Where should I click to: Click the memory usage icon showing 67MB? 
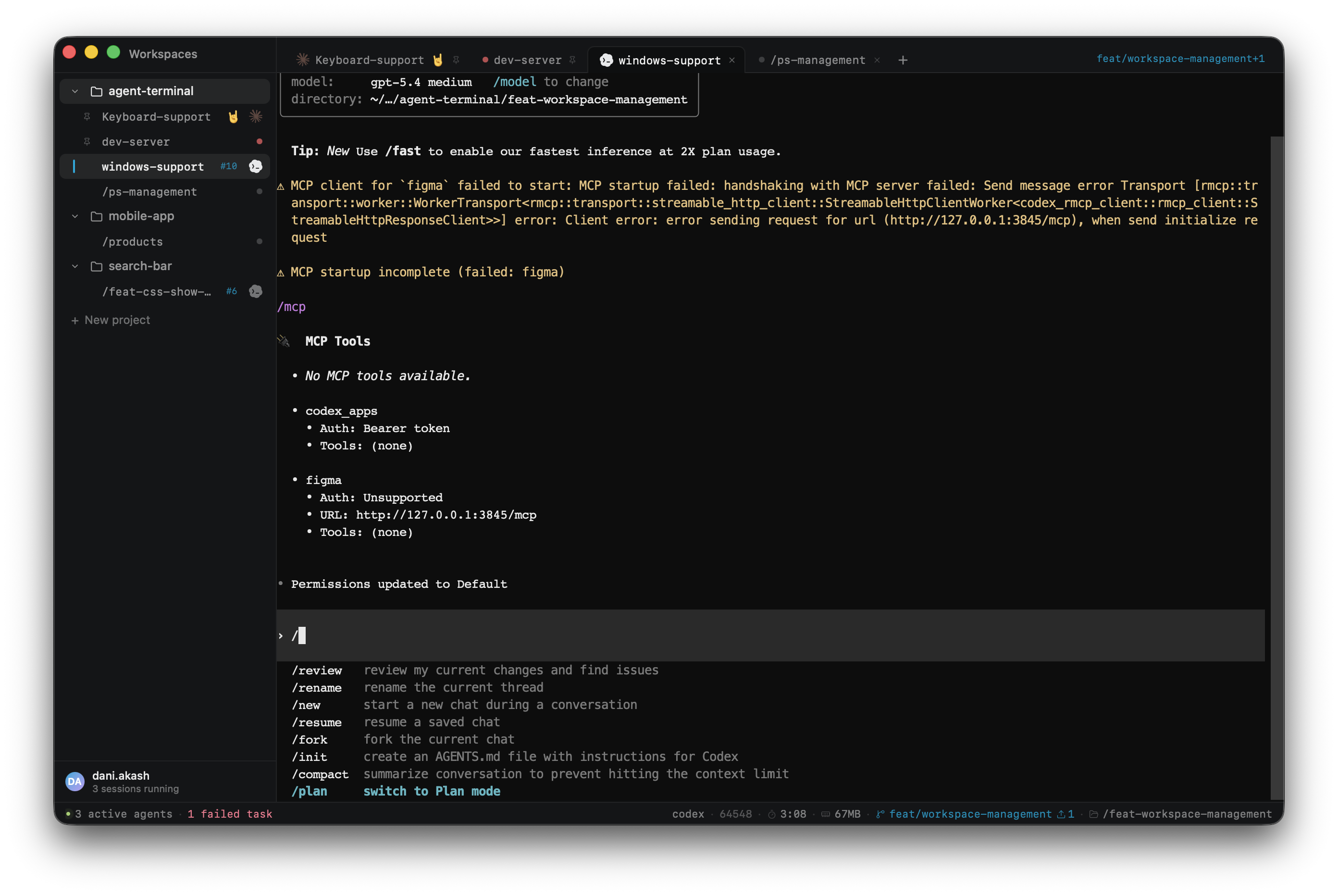pyautogui.click(x=825, y=814)
